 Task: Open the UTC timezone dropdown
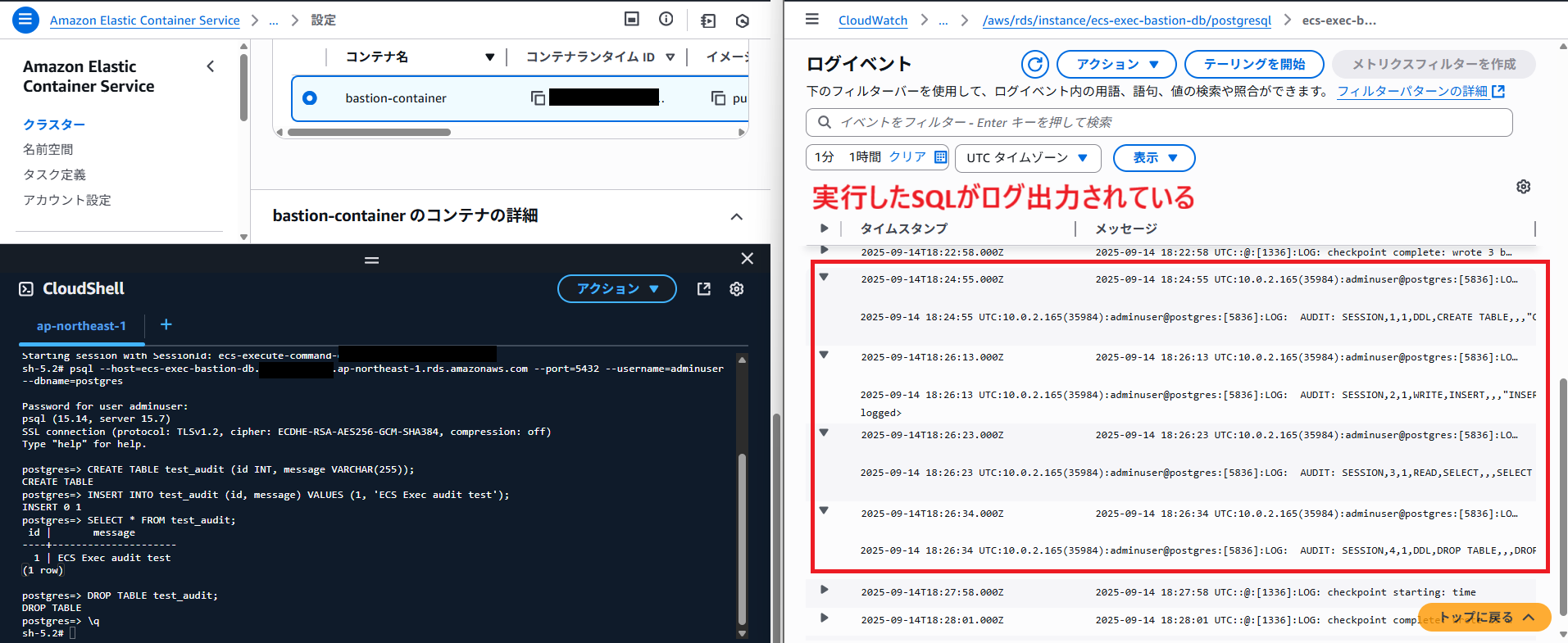(x=1027, y=158)
